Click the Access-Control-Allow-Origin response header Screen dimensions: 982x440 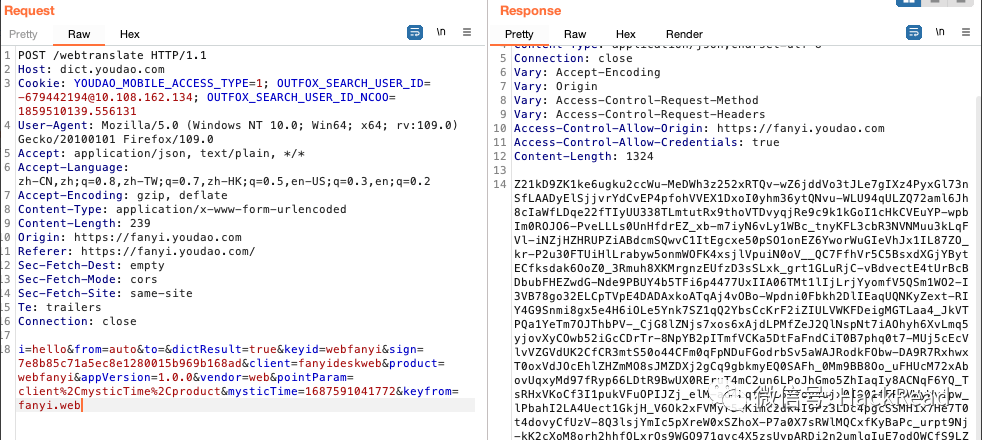pyautogui.click(x=699, y=128)
